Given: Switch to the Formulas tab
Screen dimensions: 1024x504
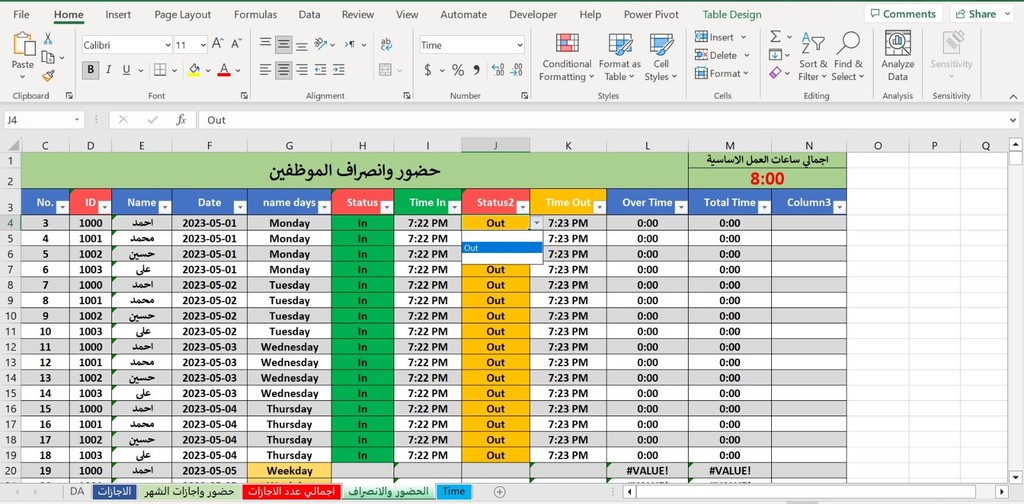Looking at the screenshot, I should [x=255, y=14].
